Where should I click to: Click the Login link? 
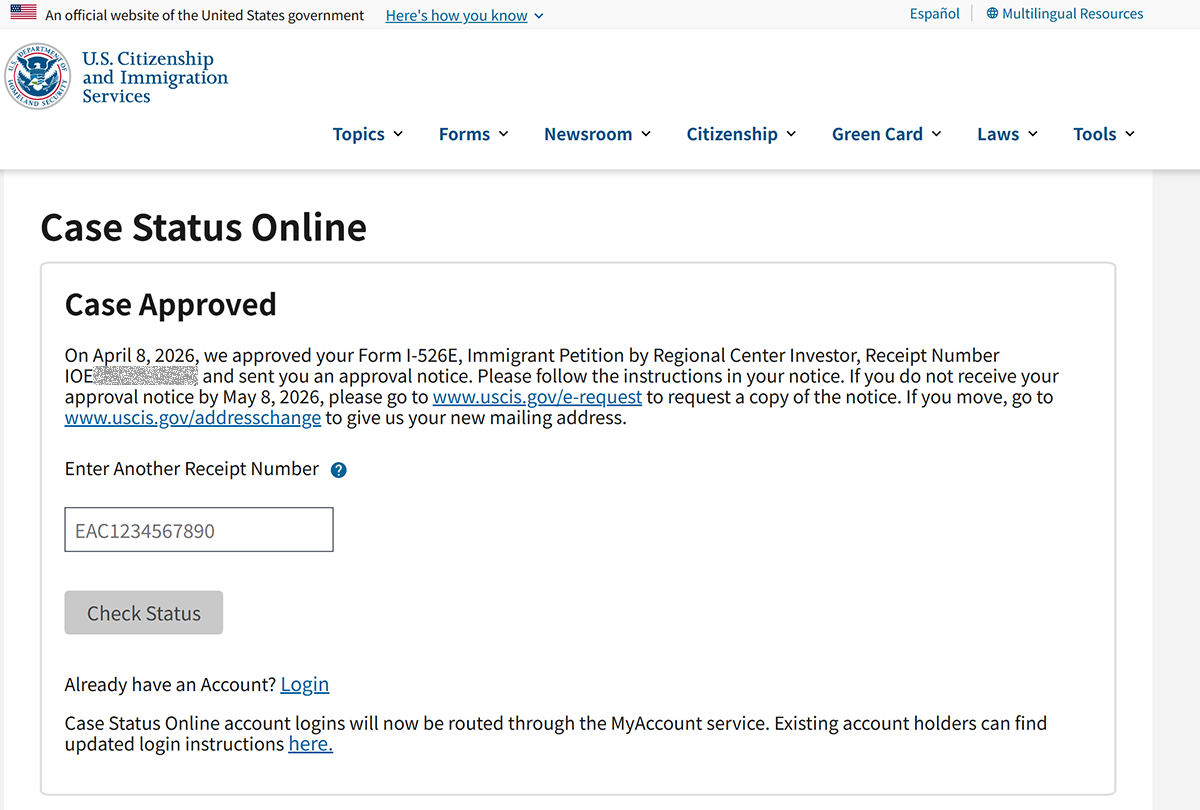coord(305,685)
